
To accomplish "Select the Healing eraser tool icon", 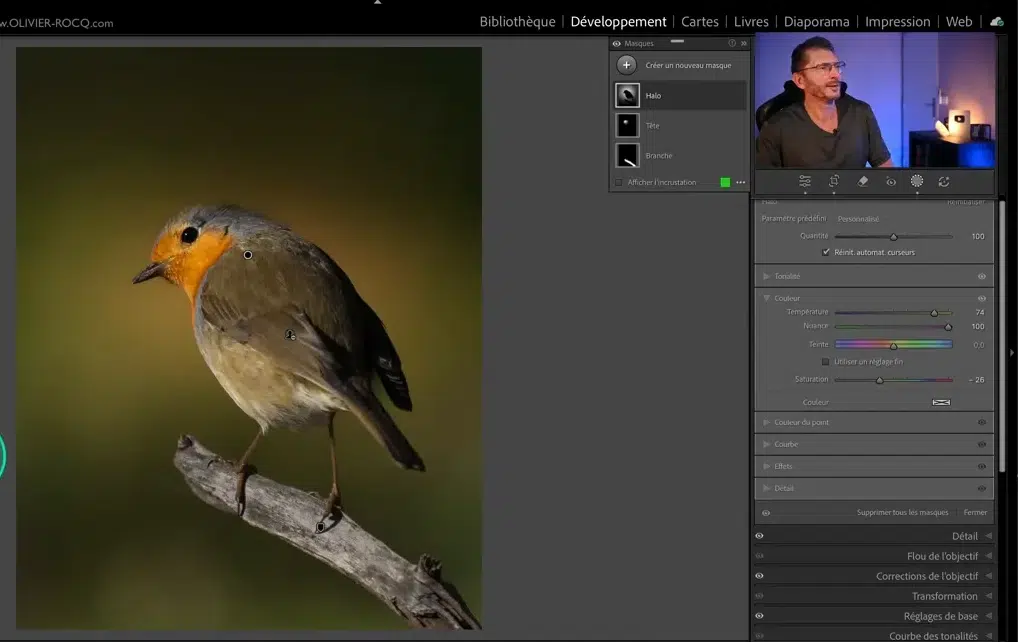I will [863, 181].
